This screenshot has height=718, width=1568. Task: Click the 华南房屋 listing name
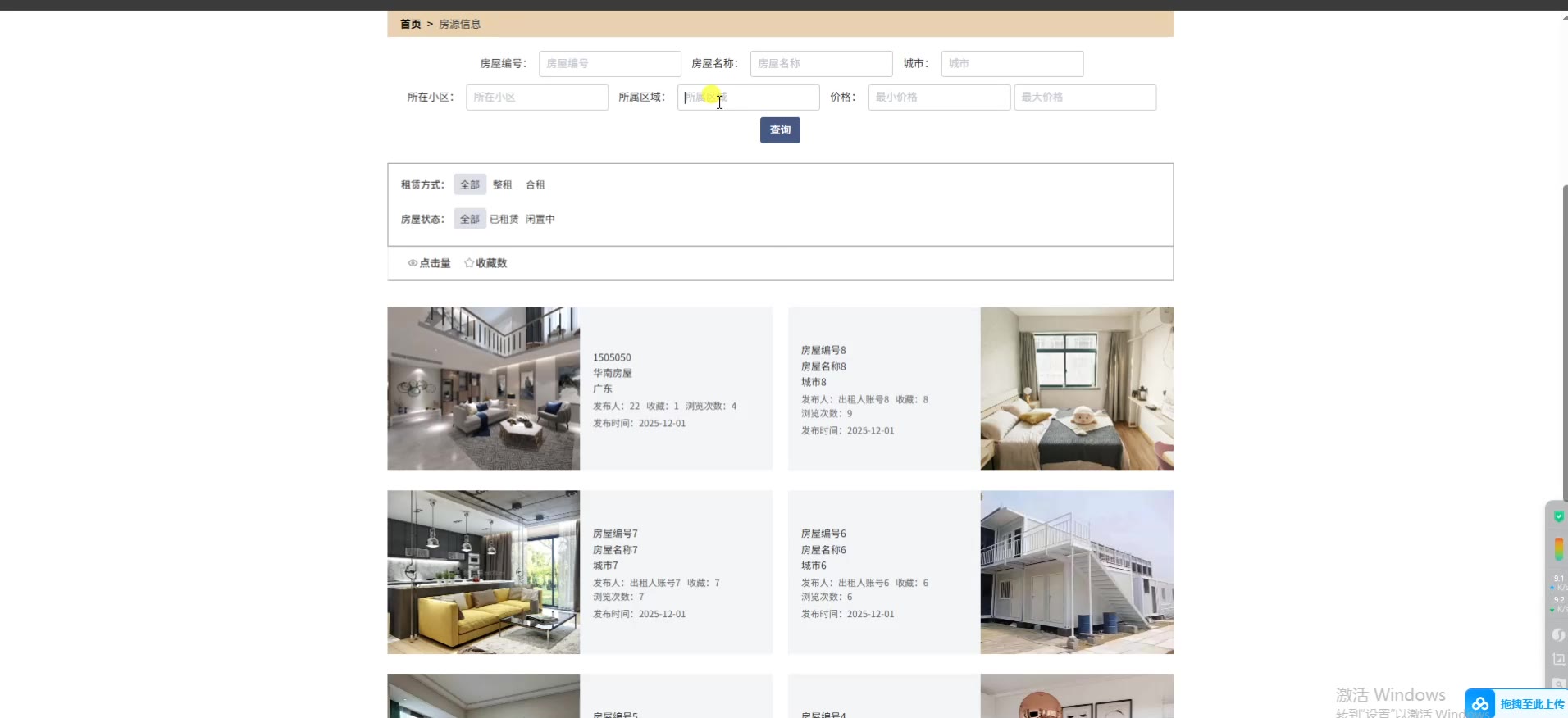[x=613, y=374]
